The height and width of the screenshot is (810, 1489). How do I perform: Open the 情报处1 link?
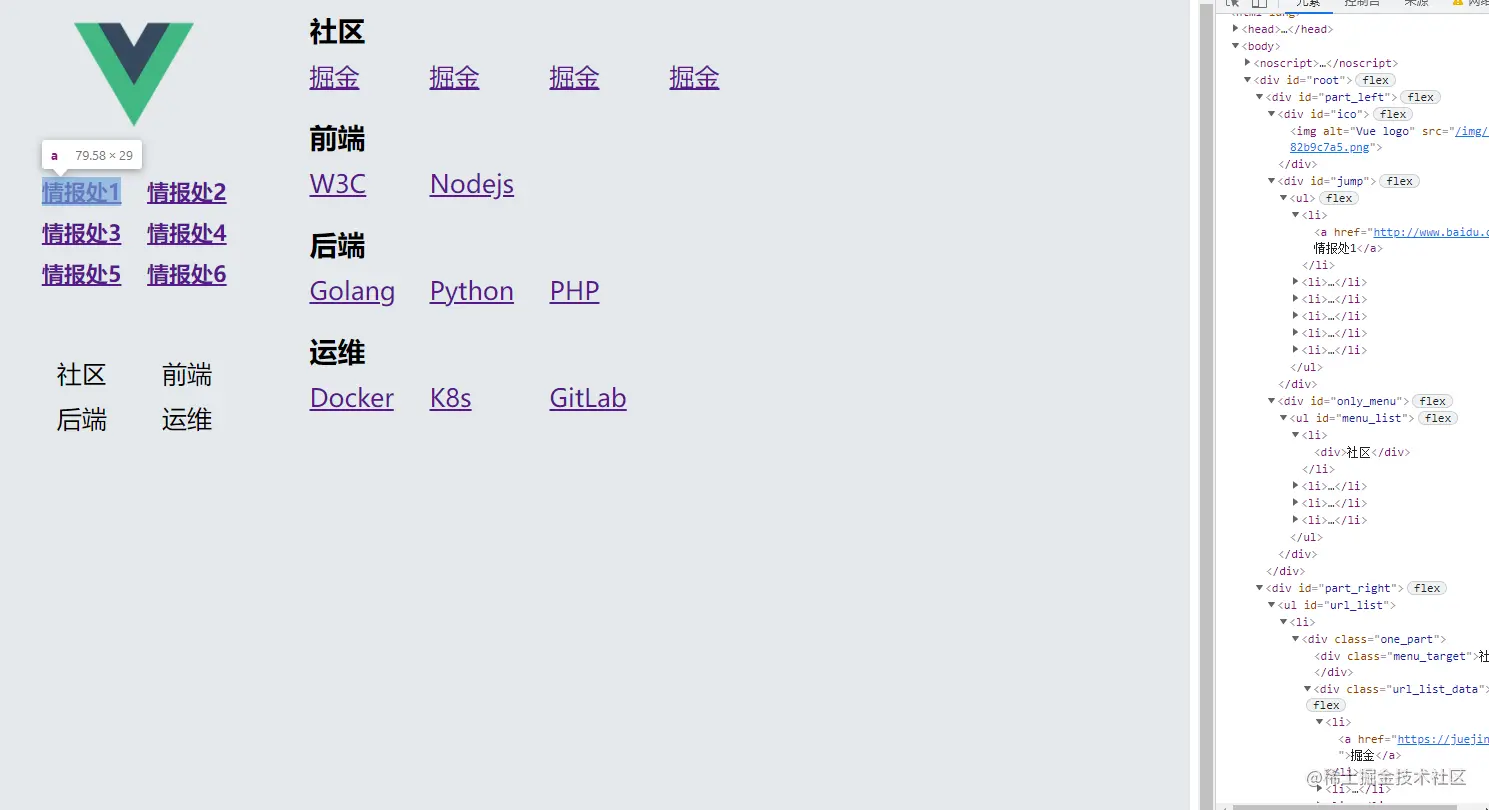click(81, 192)
